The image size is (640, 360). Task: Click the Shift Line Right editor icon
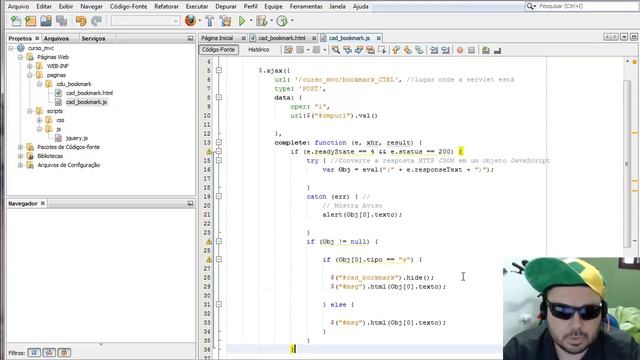445,50
